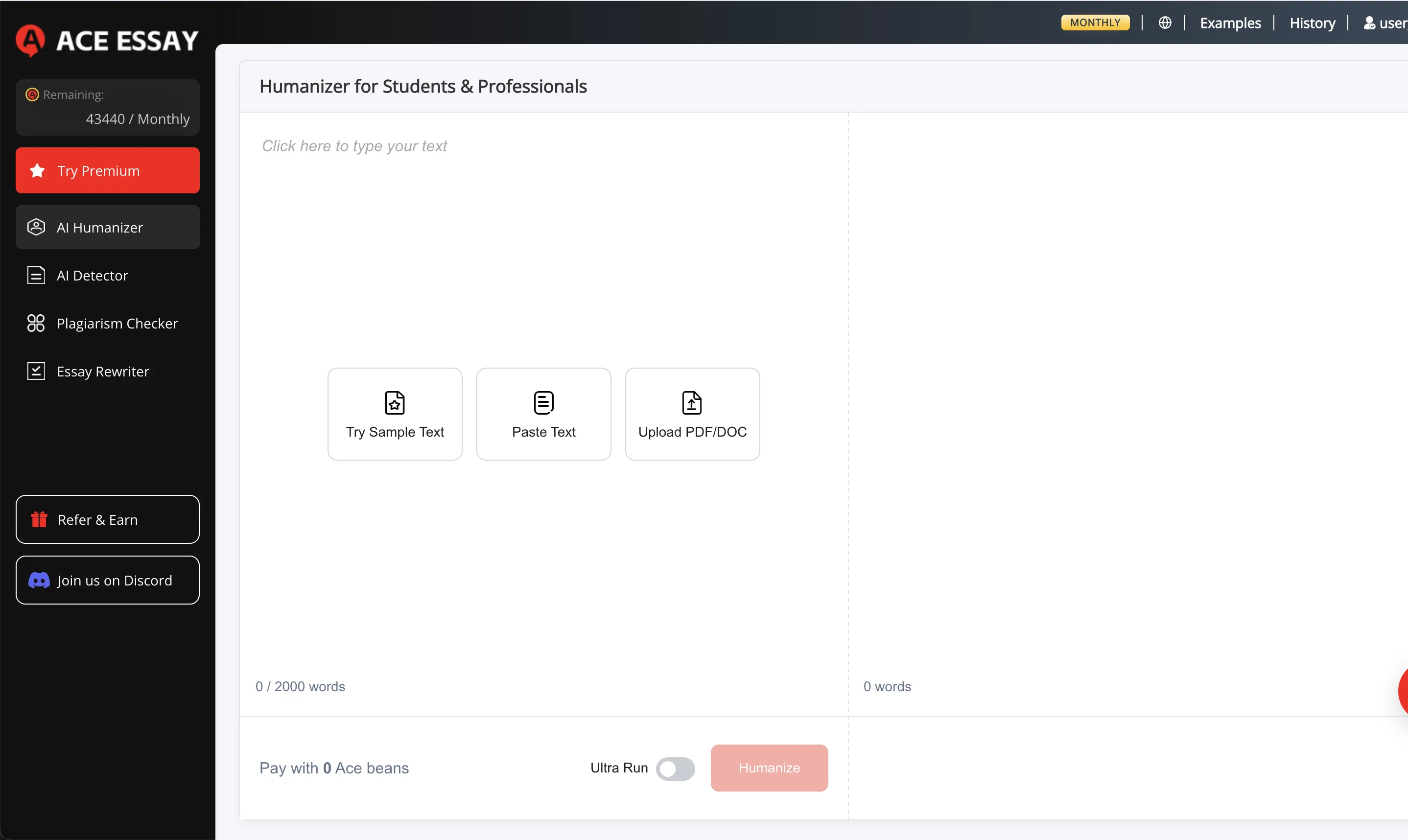Screen dimensions: 1408x840
Task: Click the ACE ESSAY brand name
Action: (127, 41)
